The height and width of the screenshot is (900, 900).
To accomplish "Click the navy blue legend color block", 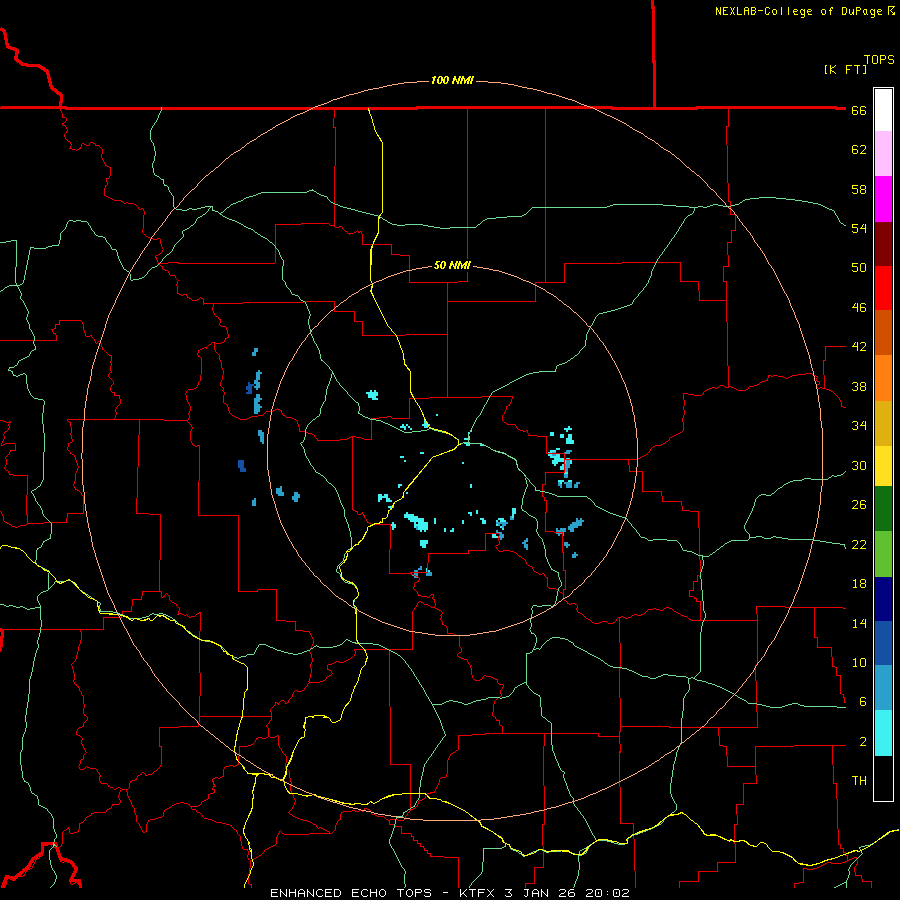I will pos(883,599).
